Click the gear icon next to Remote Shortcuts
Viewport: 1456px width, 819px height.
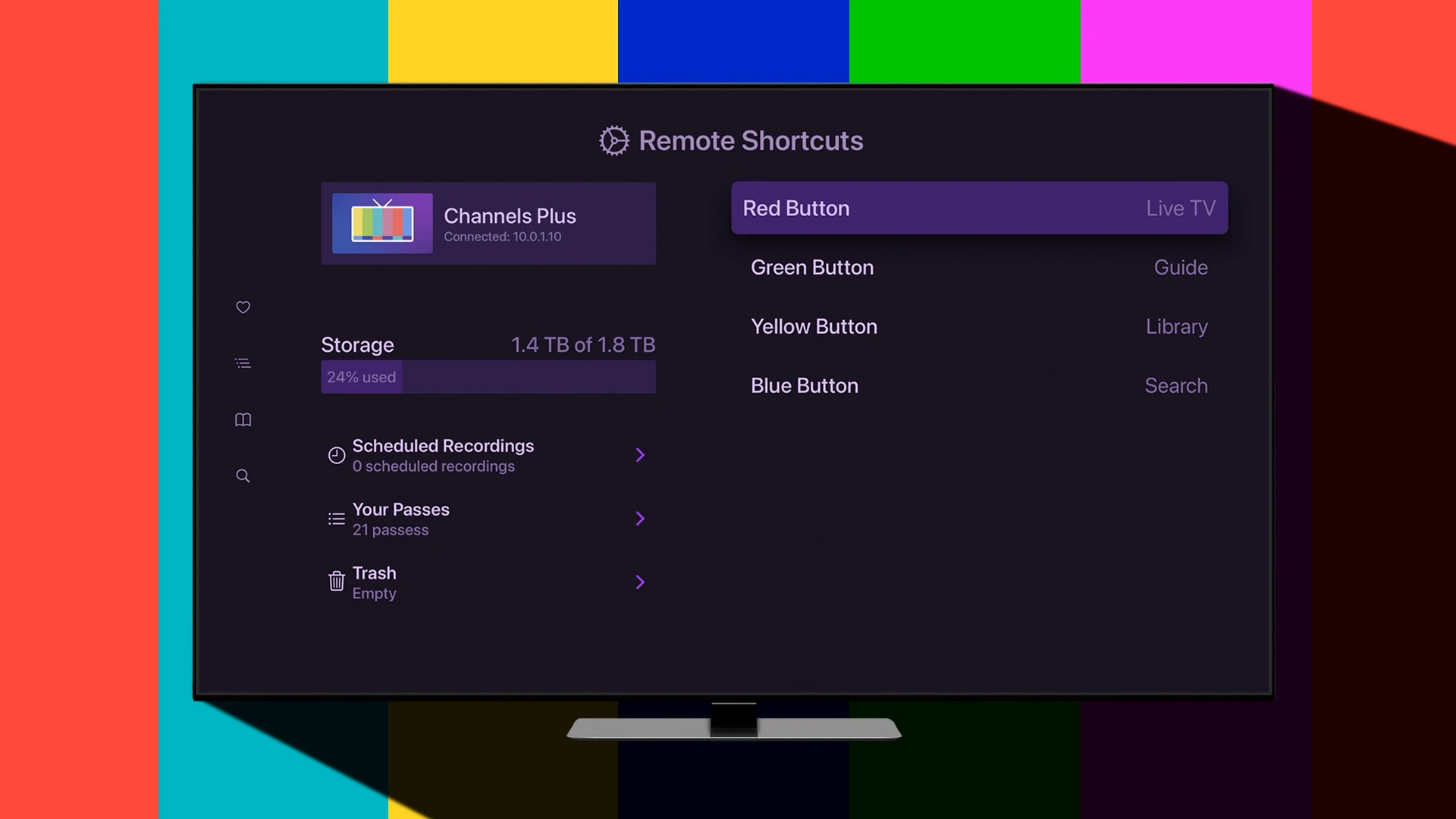613,140
